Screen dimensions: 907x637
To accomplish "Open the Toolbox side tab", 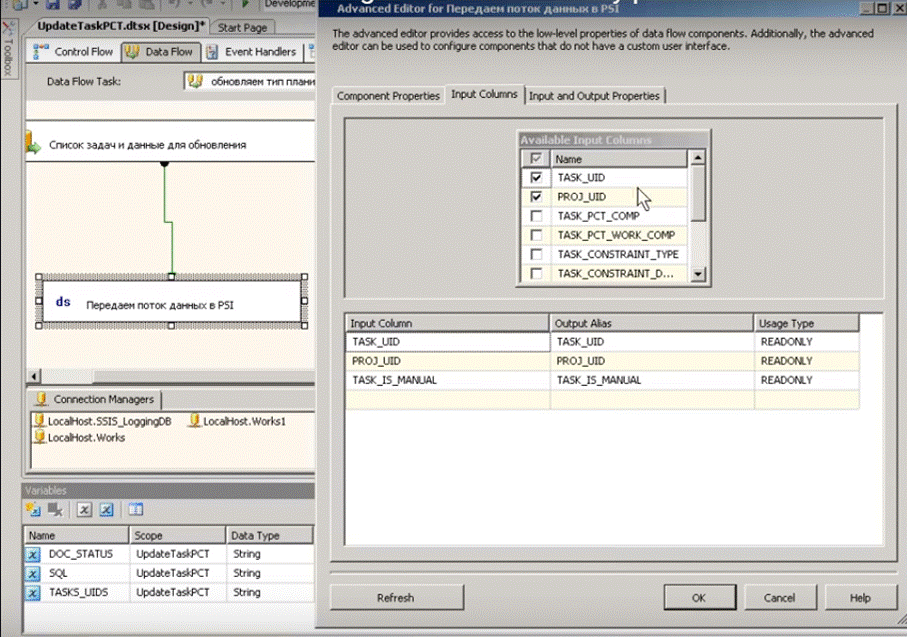I will coord(8,49).
